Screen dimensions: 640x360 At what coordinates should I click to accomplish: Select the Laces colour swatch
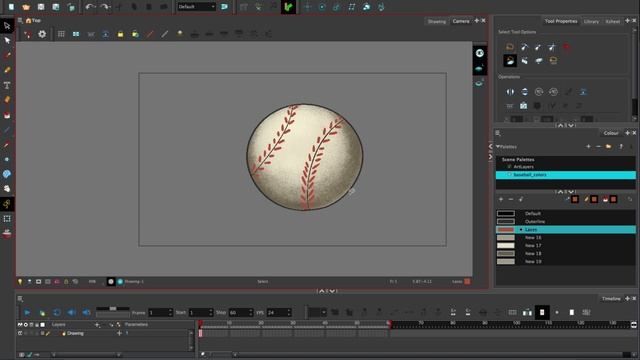click(x=566, y=229)
